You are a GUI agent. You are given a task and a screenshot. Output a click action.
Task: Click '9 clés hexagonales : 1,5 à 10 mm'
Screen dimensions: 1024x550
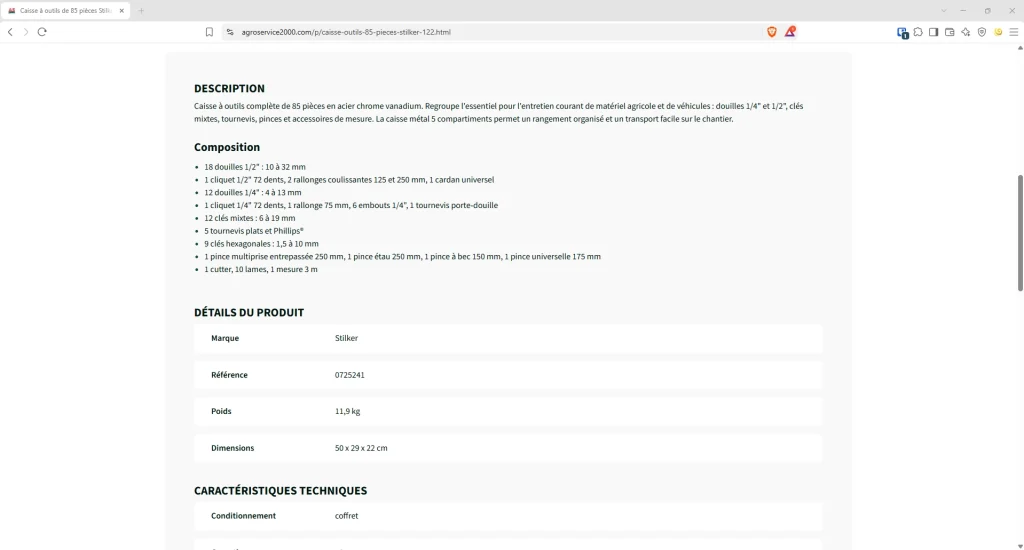(261, 244)
